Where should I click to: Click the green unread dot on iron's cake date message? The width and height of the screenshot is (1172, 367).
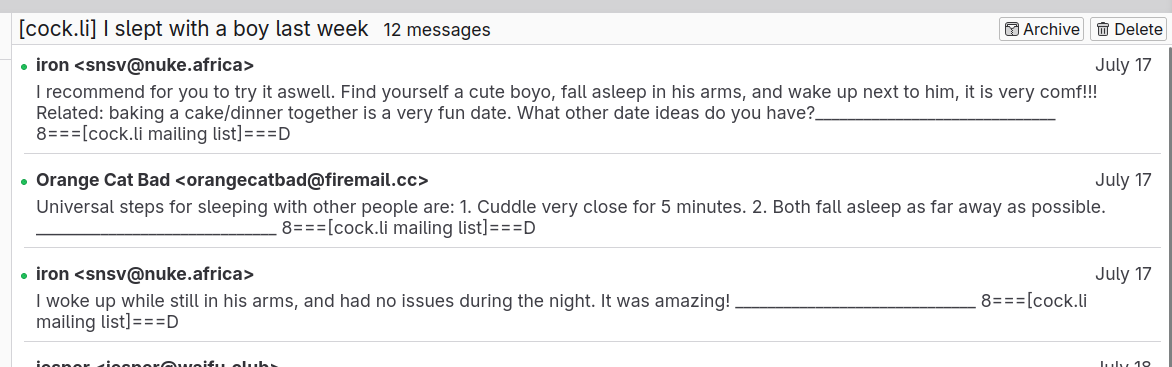coord(25,67)
